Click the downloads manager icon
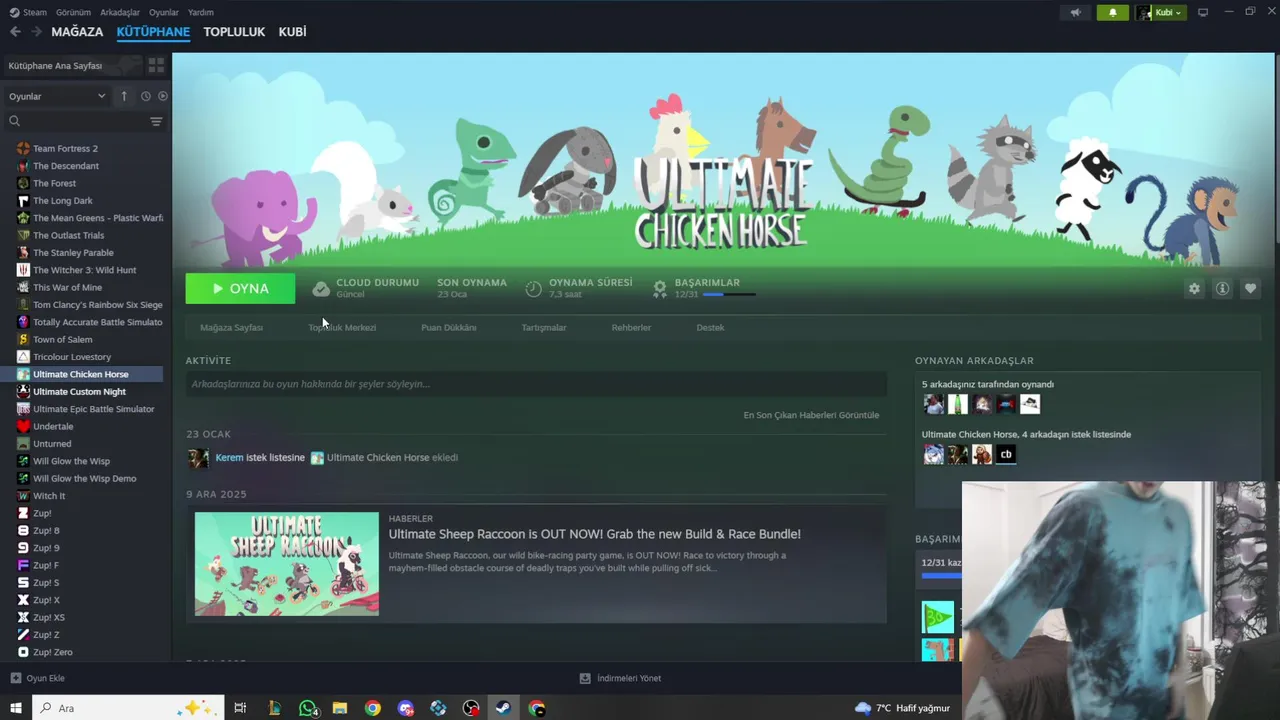 (x=585, y=678)
